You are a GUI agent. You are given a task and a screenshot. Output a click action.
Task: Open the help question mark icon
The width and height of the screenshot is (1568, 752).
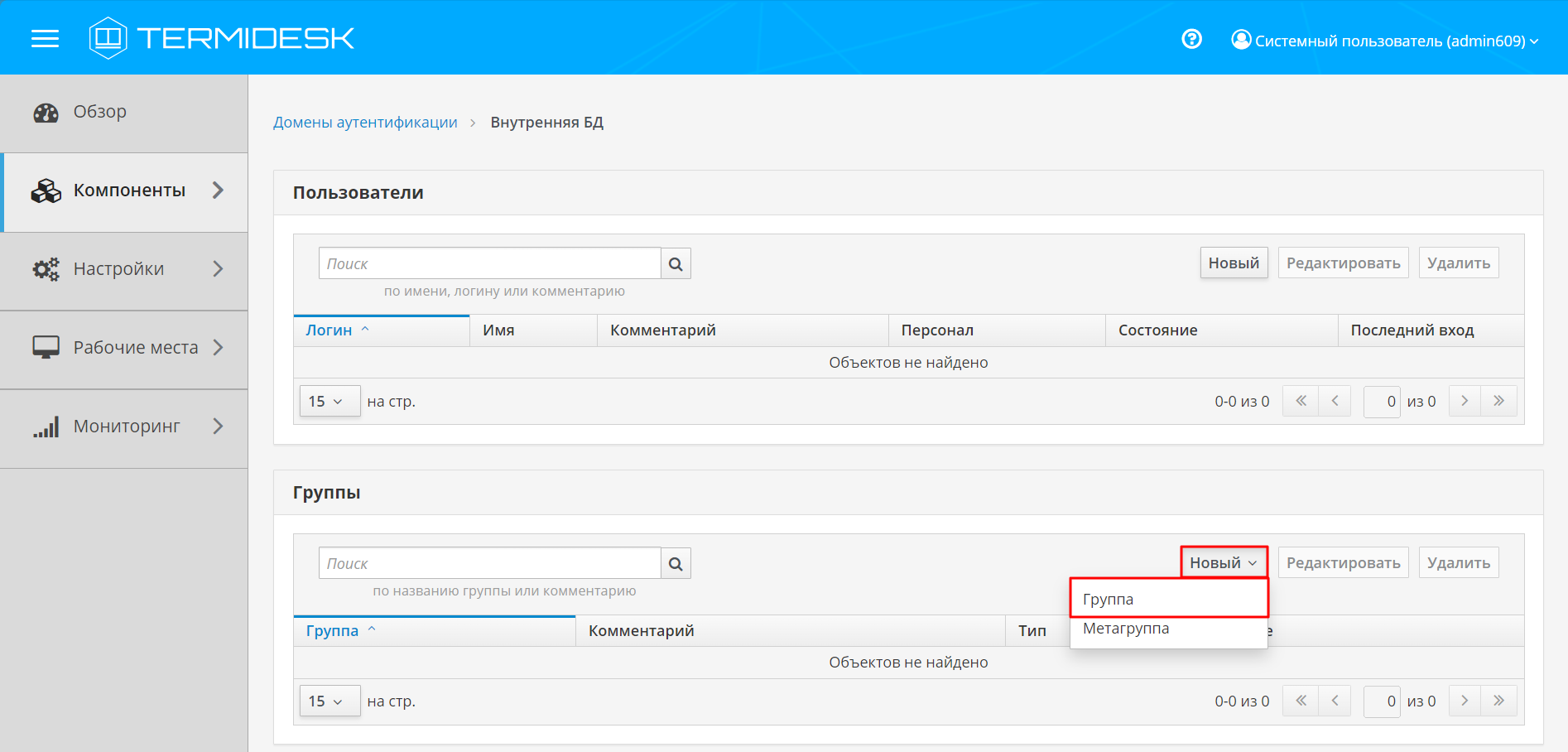coord(1191,39)
